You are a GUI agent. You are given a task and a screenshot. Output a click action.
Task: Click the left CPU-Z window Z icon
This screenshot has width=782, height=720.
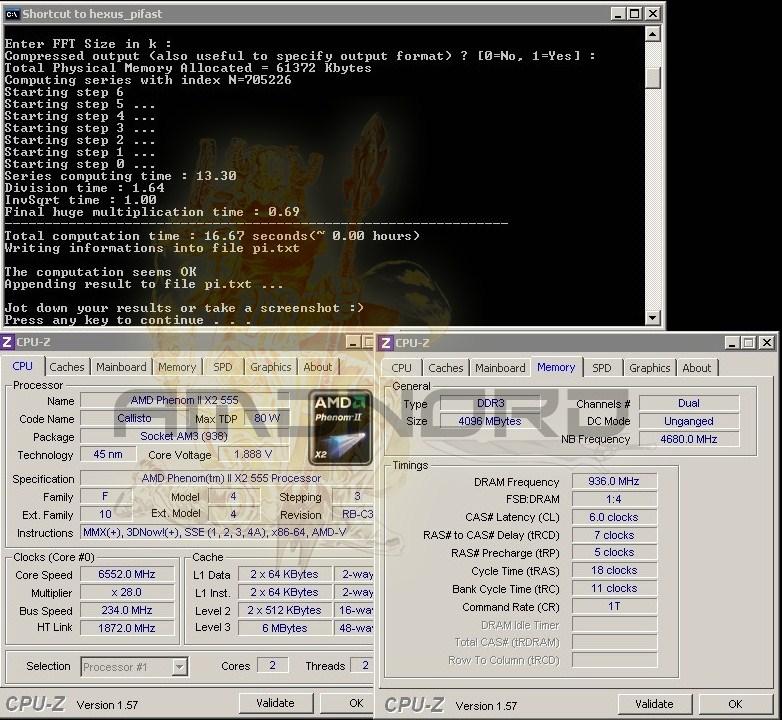(x=7, y=342)
